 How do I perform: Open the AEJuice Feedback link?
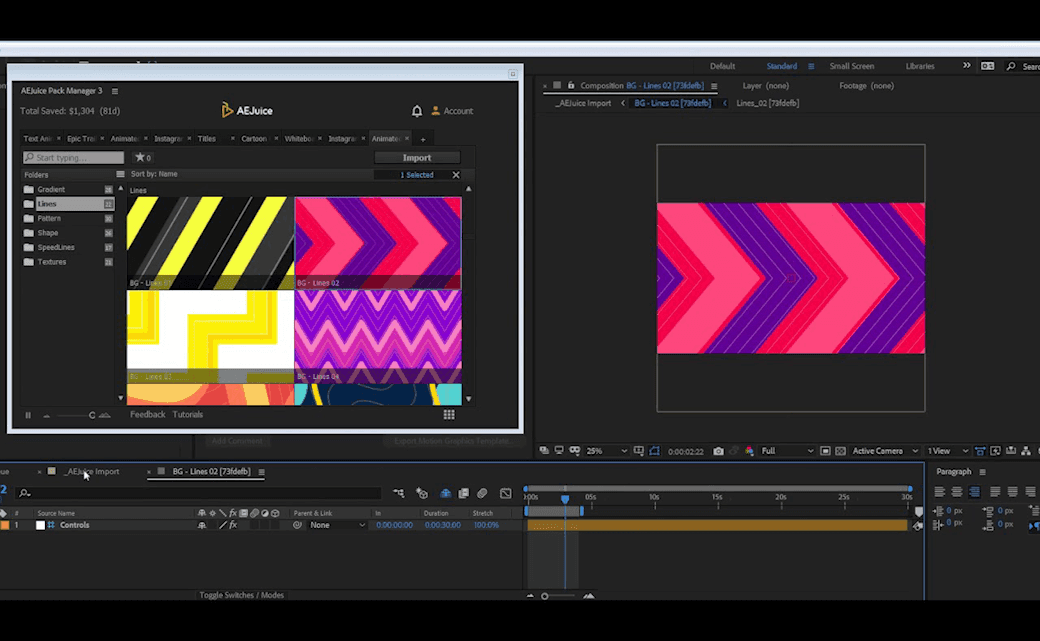click(147, 414)
